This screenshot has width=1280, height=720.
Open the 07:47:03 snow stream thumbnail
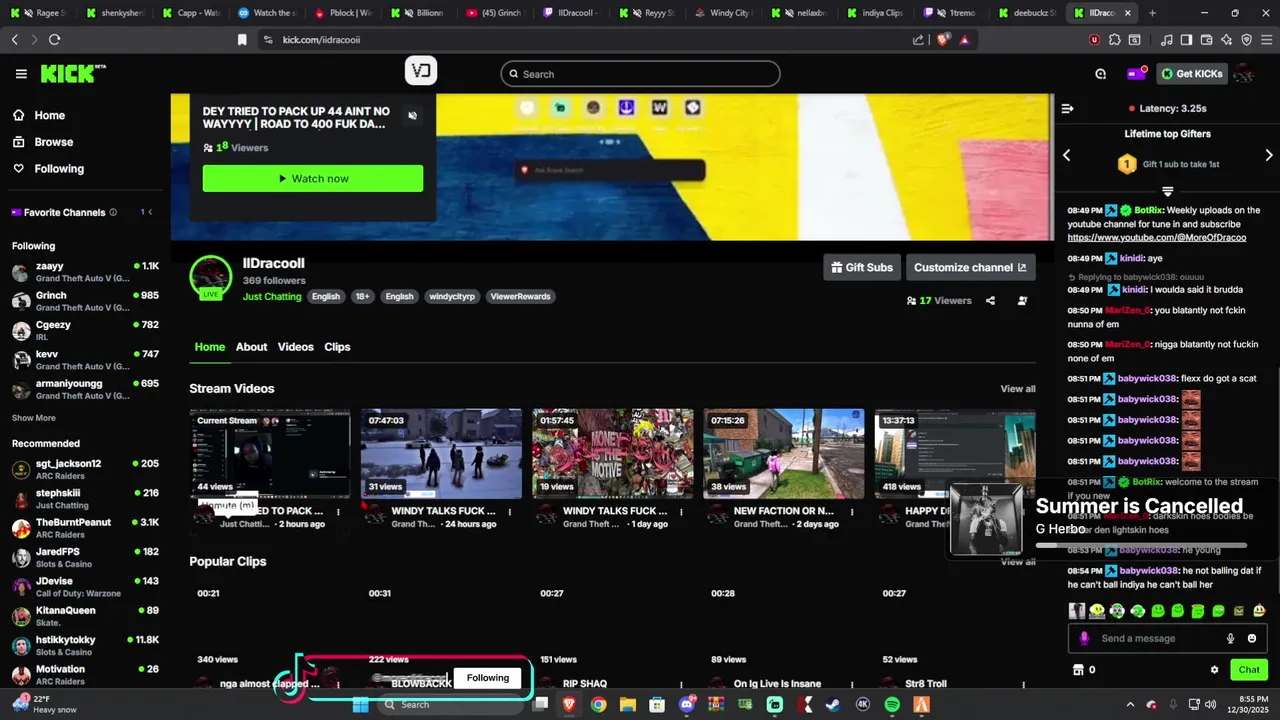[441, 453]
